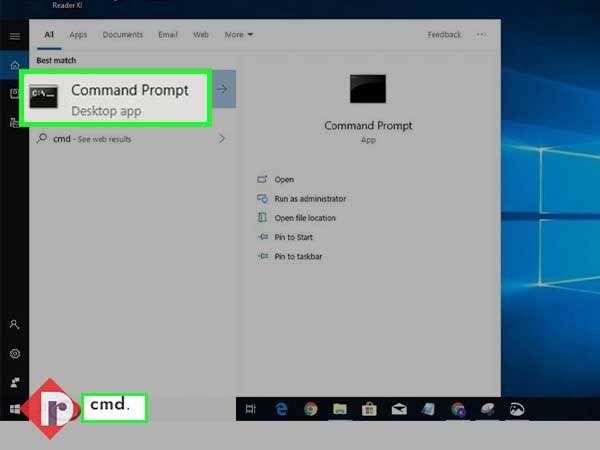Image resolution: width=600 pixels, height=450 pixels.
Task: Click the sidebar icon below Settings gear
Action: (x=15, y=383)
